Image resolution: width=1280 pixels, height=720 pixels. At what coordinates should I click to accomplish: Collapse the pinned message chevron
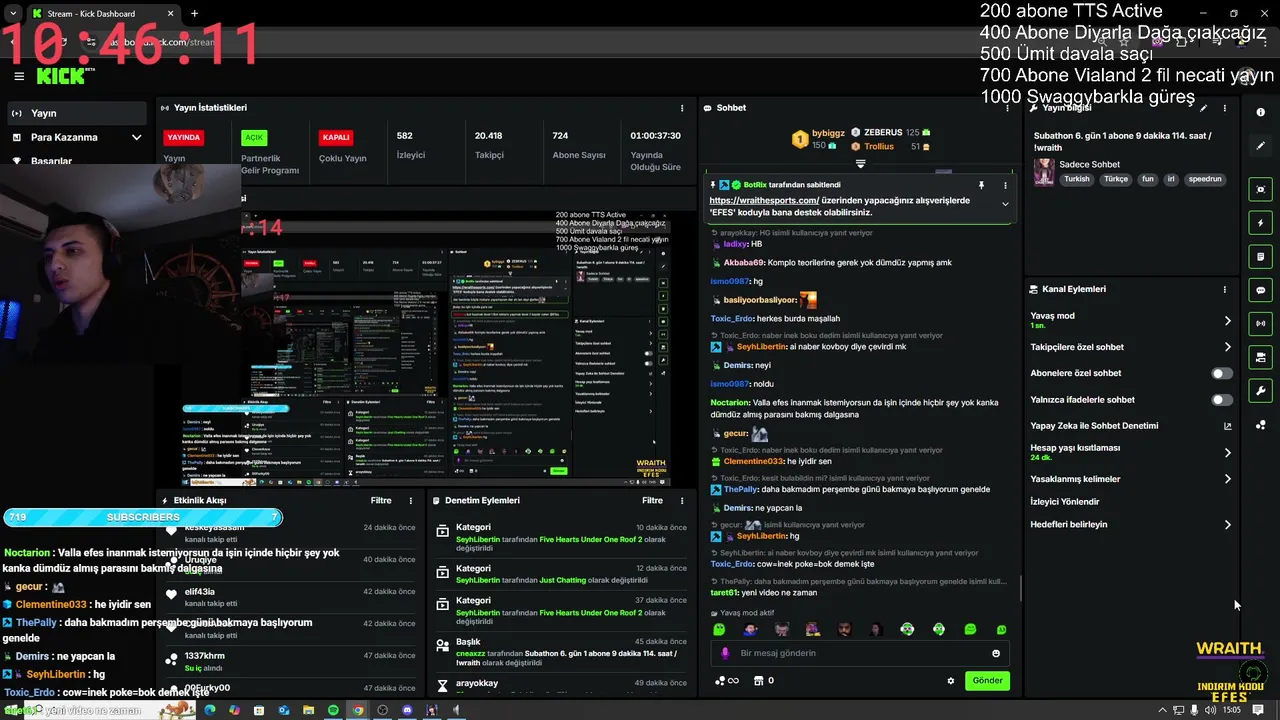click(1005, 204)
